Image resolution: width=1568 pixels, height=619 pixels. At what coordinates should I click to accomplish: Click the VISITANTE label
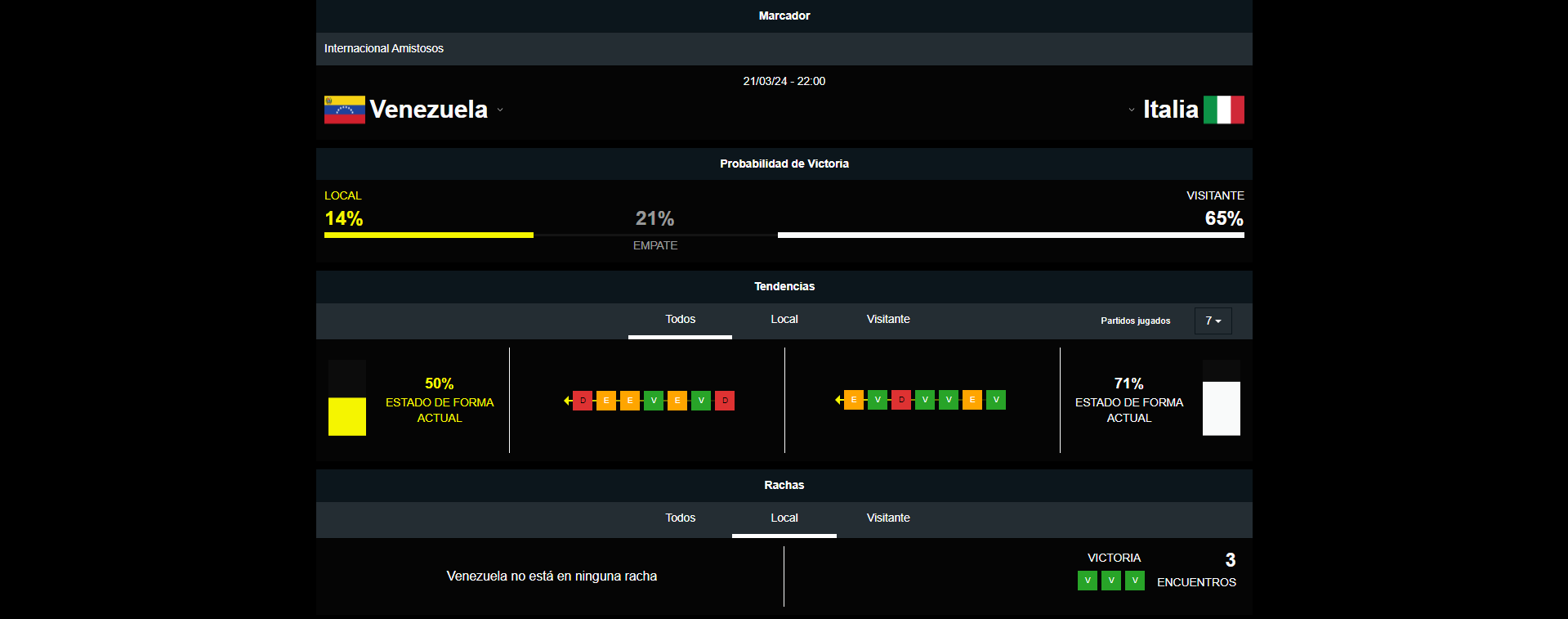tap(1215, 196)
